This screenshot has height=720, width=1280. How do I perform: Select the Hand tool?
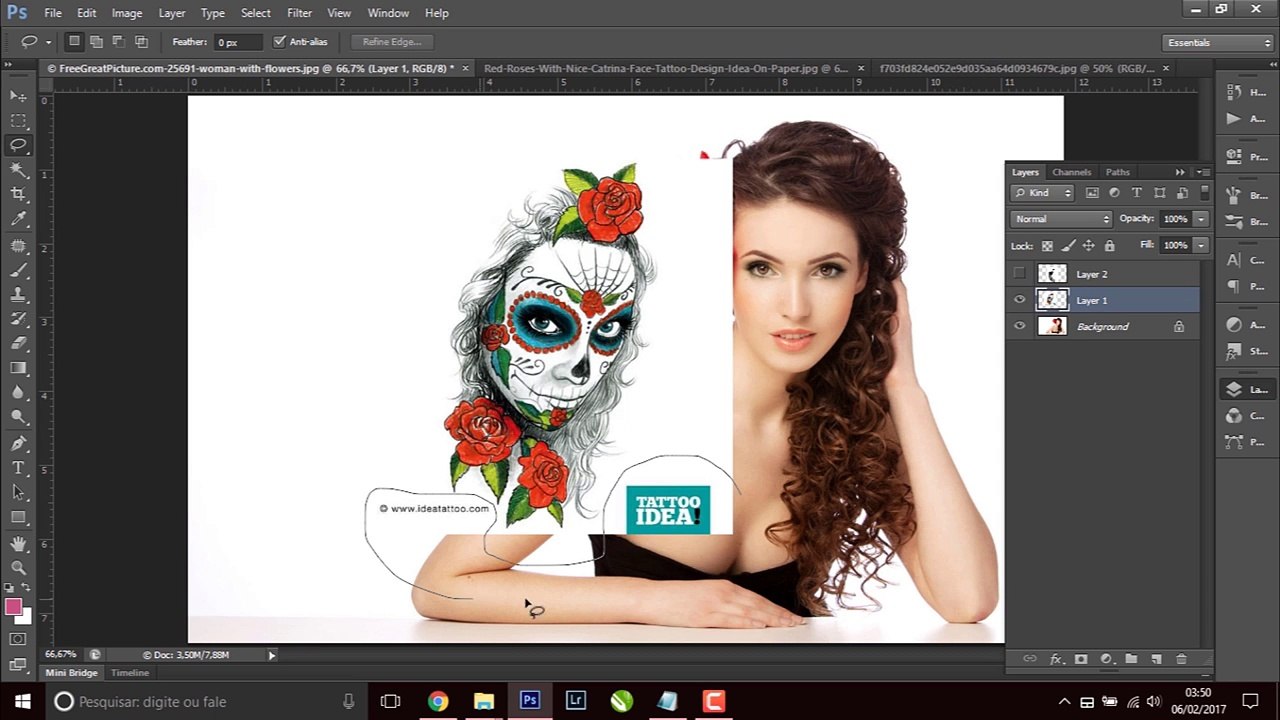coord(18,543)
